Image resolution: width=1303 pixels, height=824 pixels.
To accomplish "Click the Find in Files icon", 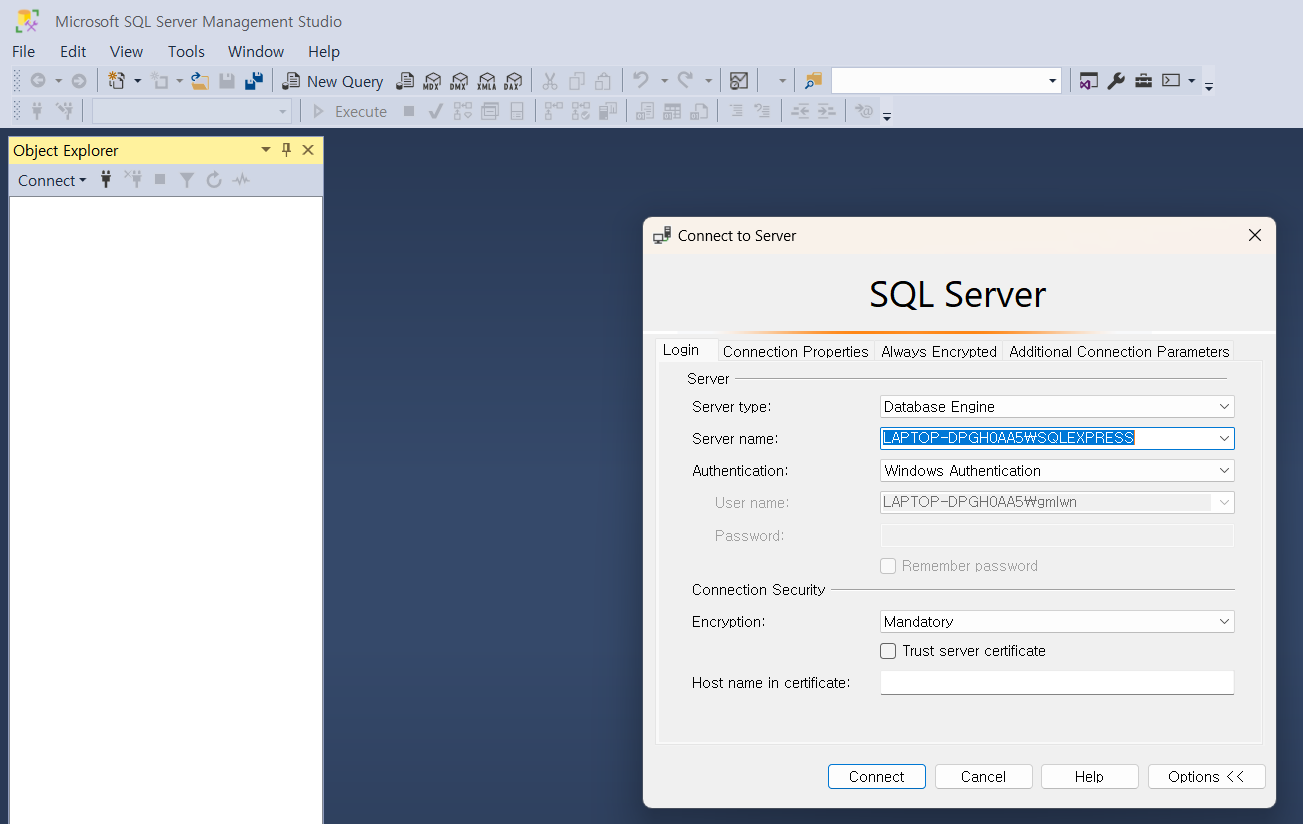I will coord(813,81).
